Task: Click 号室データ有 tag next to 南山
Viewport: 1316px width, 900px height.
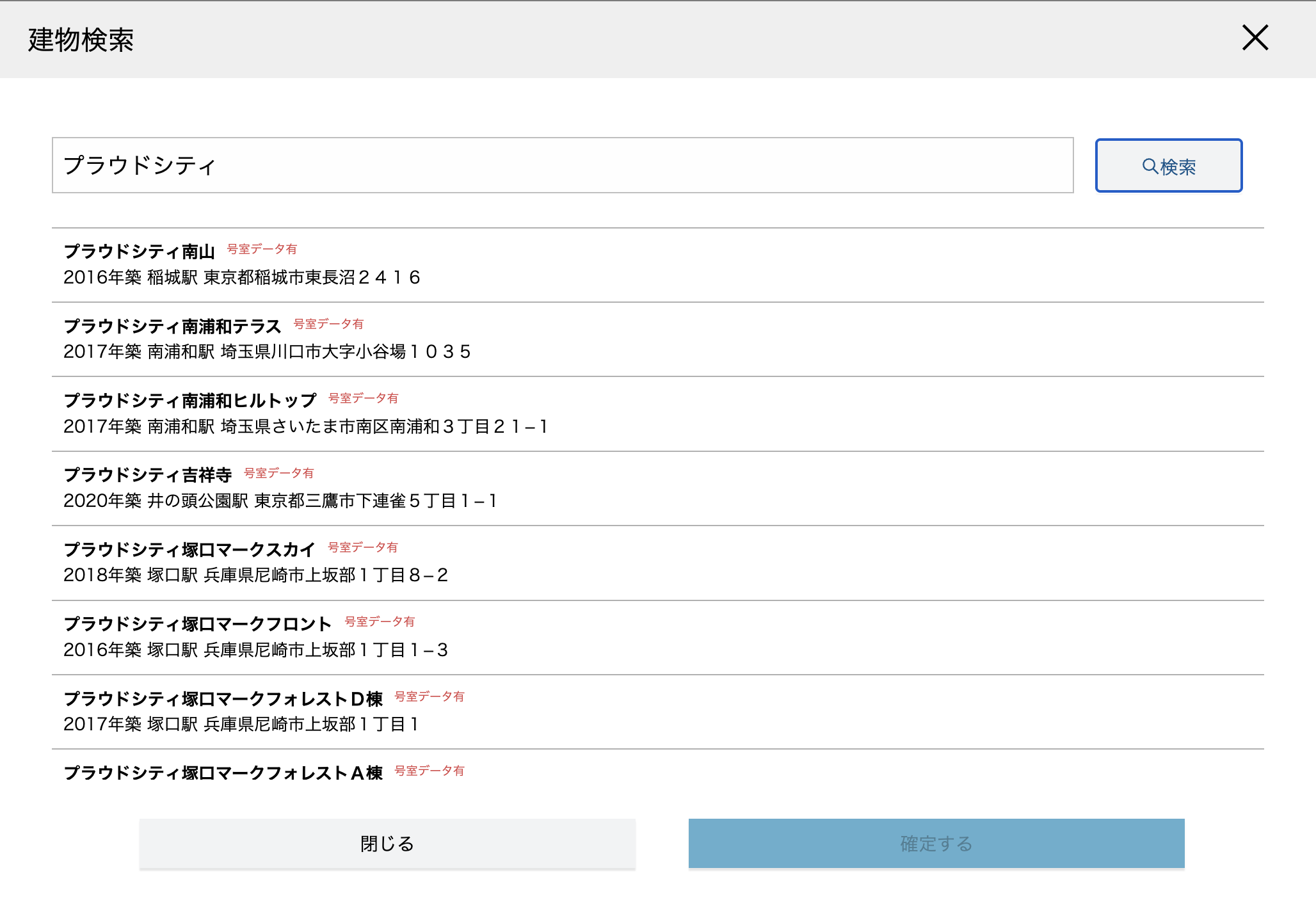Action: tap(262, 249)
